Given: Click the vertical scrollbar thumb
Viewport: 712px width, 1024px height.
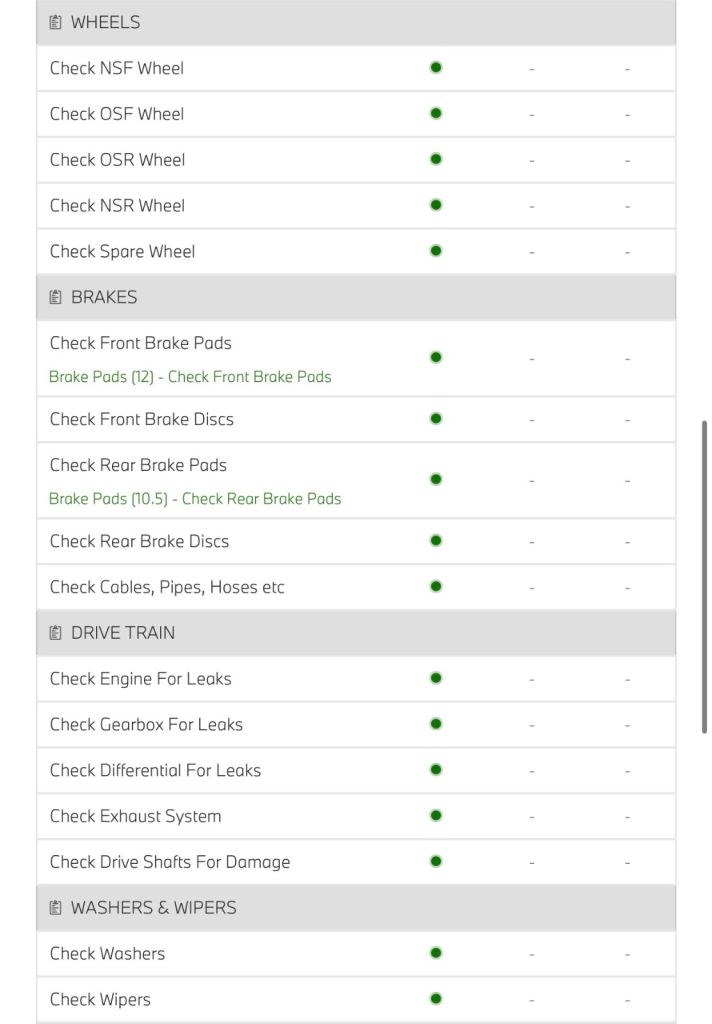Looking at the screenshot, I should click(704, 577).
